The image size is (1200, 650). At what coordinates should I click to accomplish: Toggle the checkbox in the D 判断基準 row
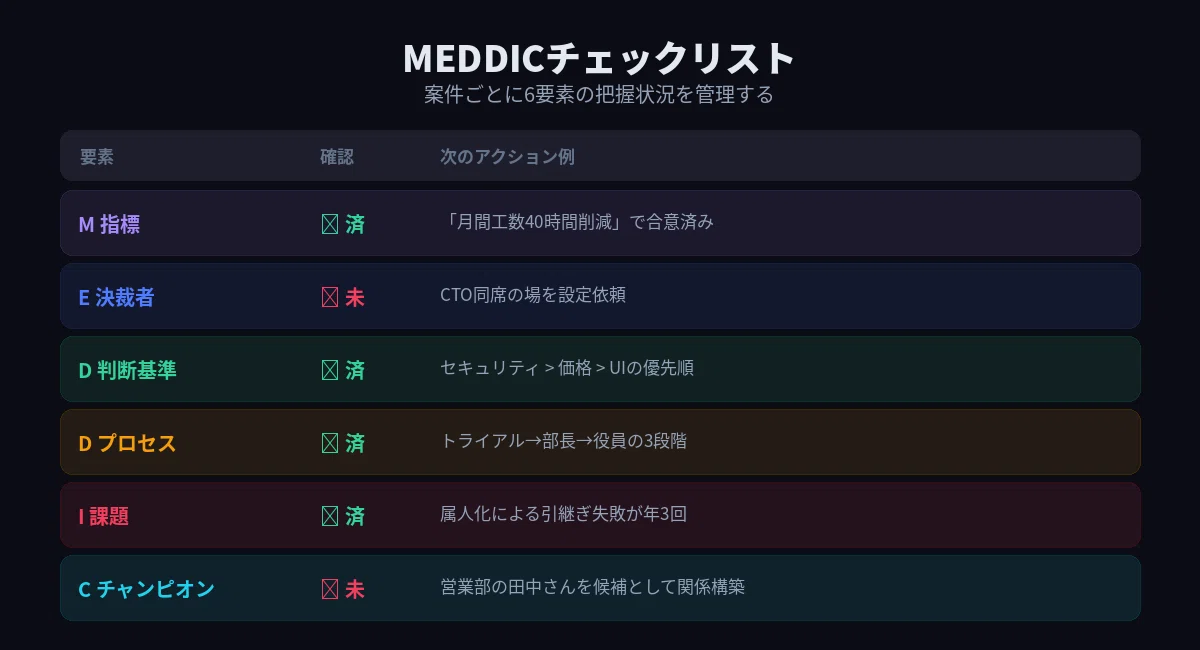point(329,370)
